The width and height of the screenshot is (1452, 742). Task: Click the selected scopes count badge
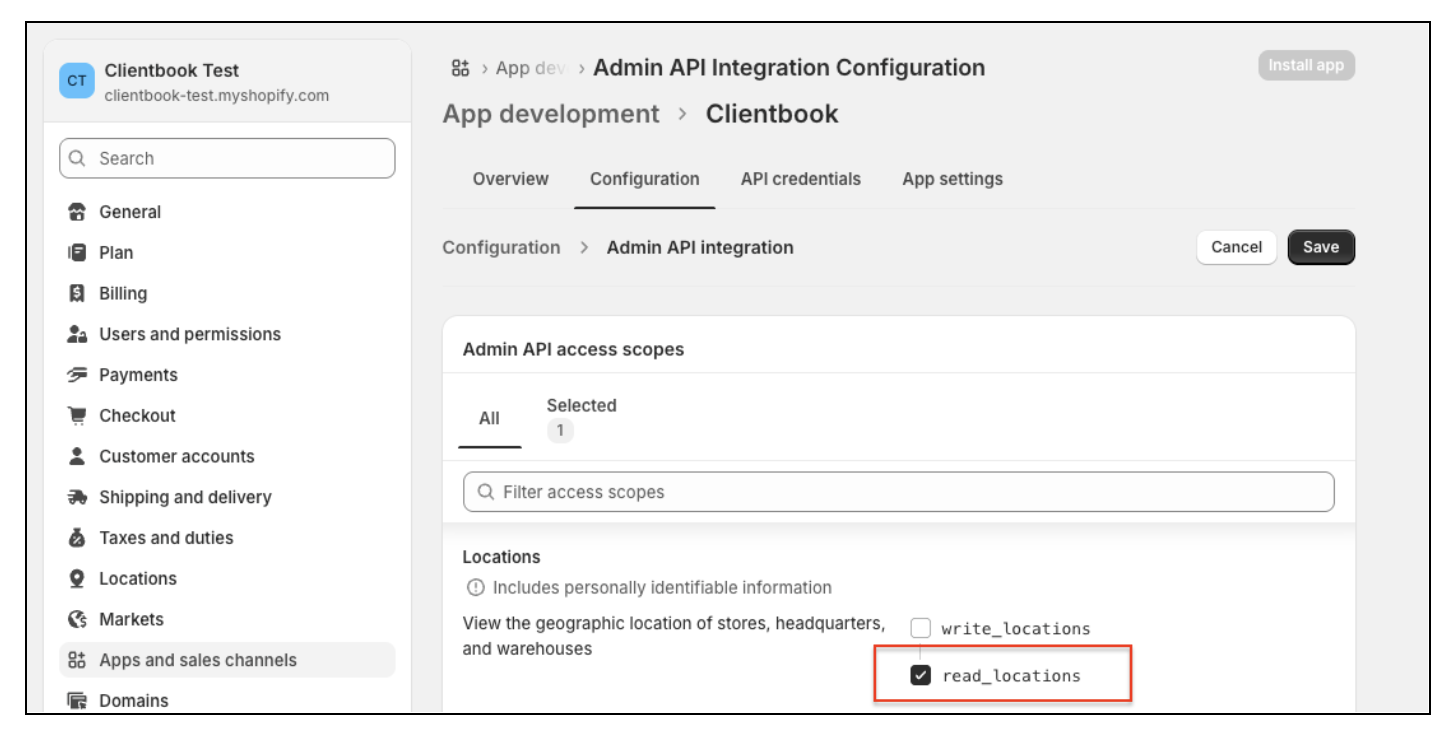(560, 431)
